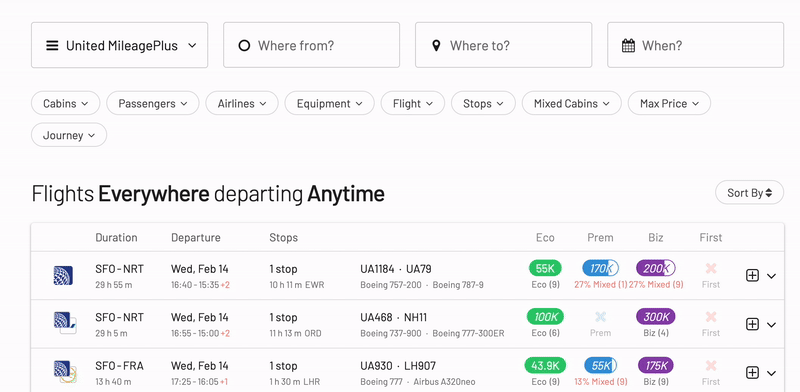800x392 pixels.
Task: Click the UA1184 · UA79 flight numbers
Action: point(396,268)
